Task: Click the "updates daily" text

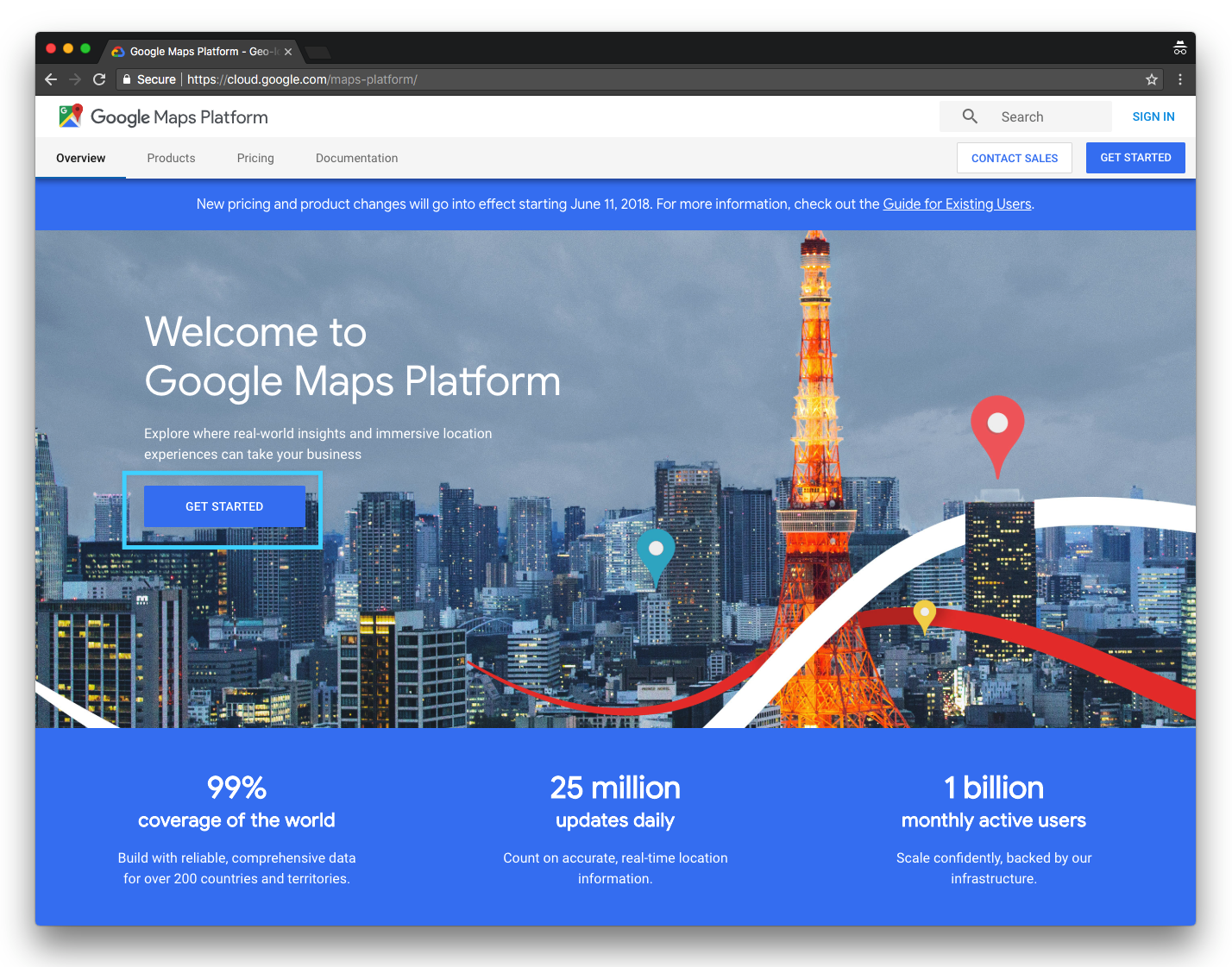Action: coord(615,820)
